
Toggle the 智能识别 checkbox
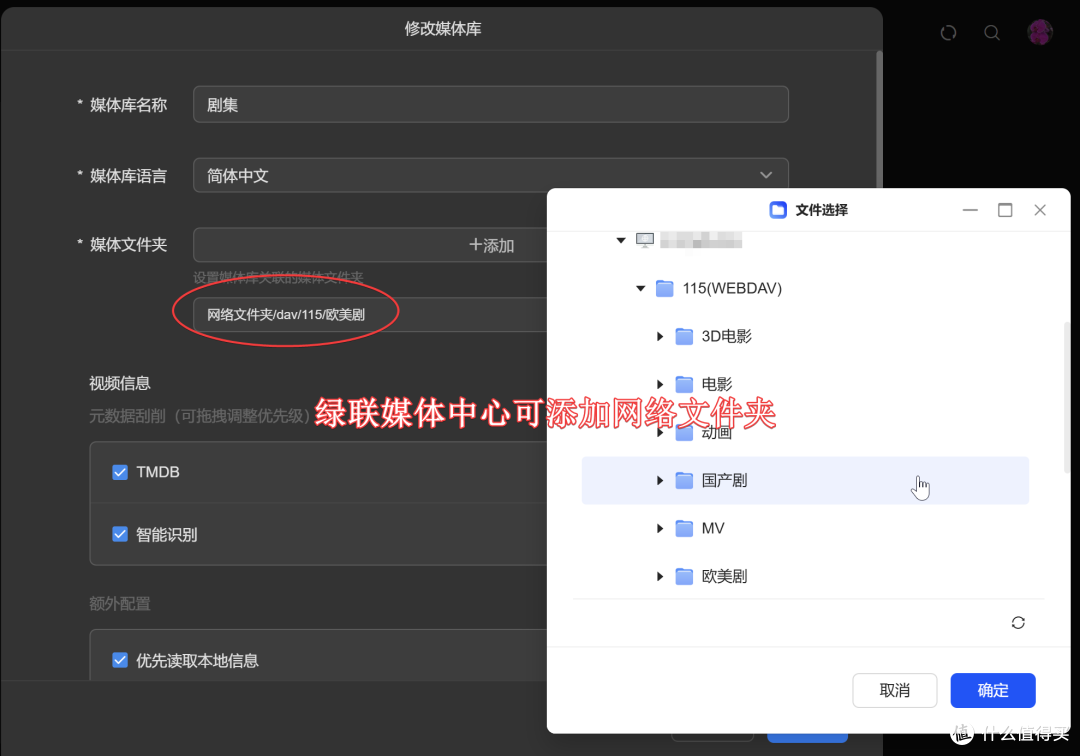[x=120, y=534]
